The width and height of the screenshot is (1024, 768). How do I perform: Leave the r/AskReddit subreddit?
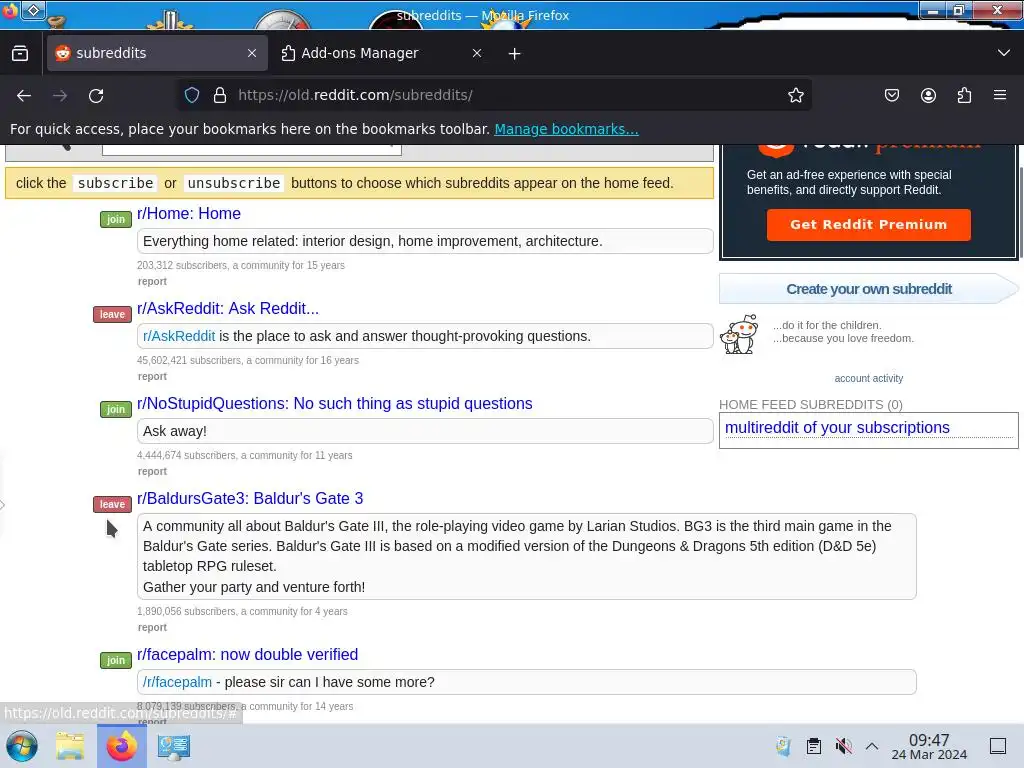[112, 314]
